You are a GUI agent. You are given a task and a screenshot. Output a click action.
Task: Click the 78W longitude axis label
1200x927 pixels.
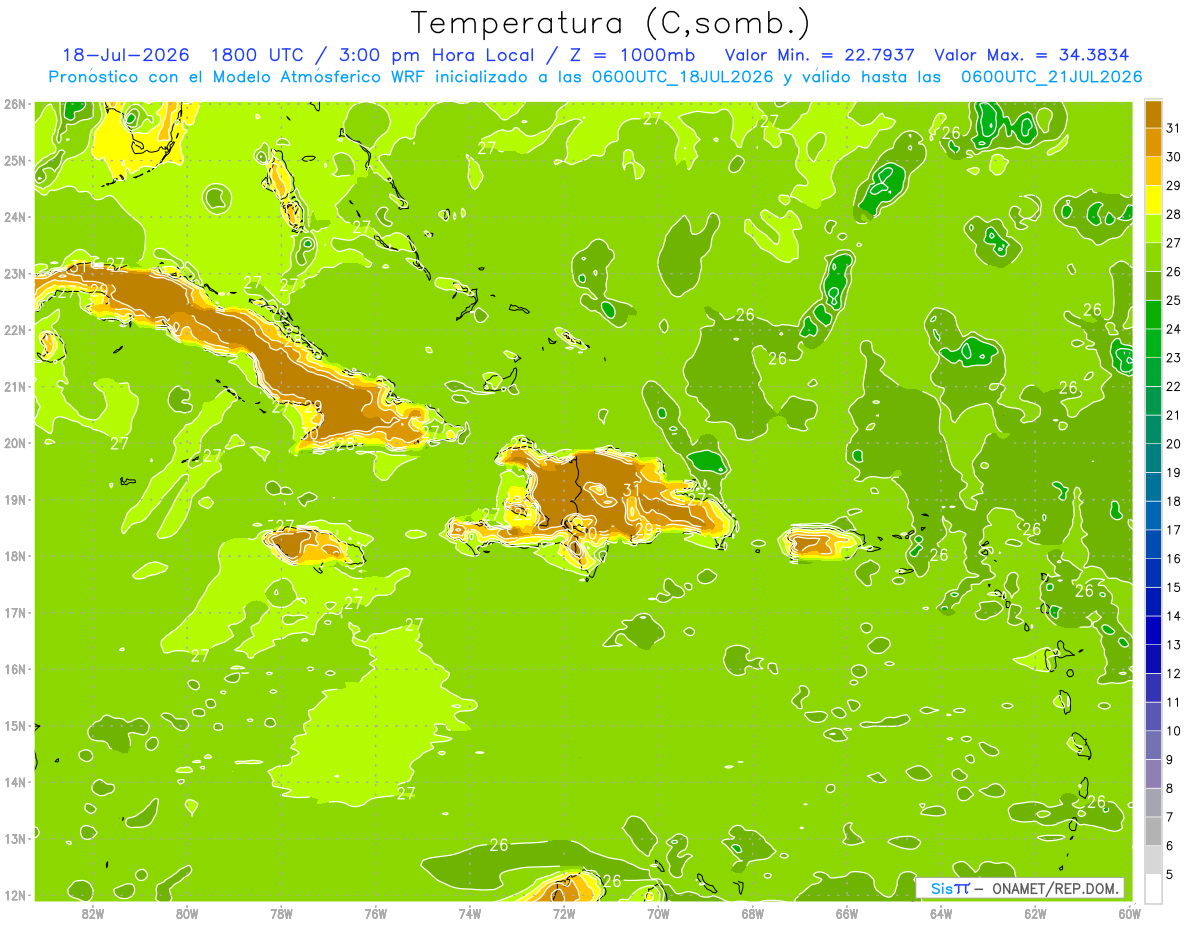click(x=281, y=913)
